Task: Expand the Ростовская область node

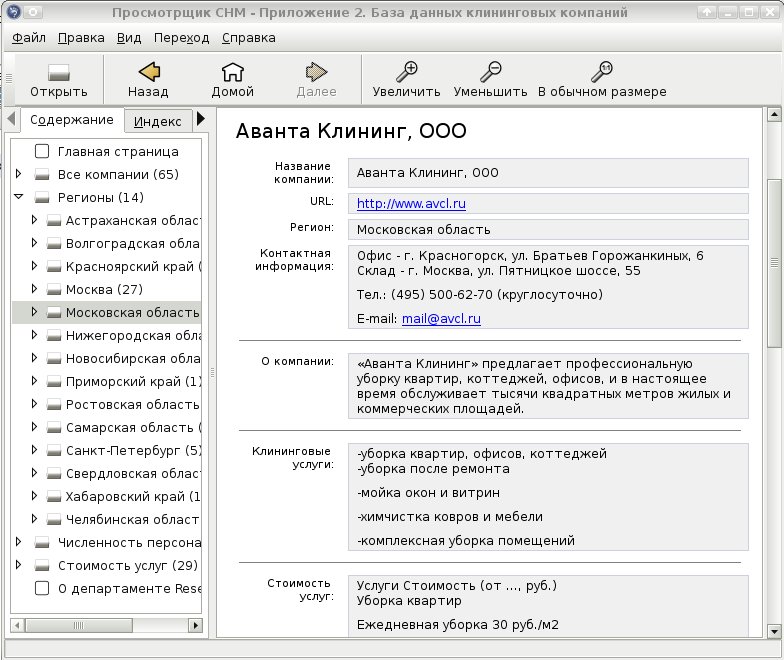Action: pyautogui.click(x=34, y=404)
